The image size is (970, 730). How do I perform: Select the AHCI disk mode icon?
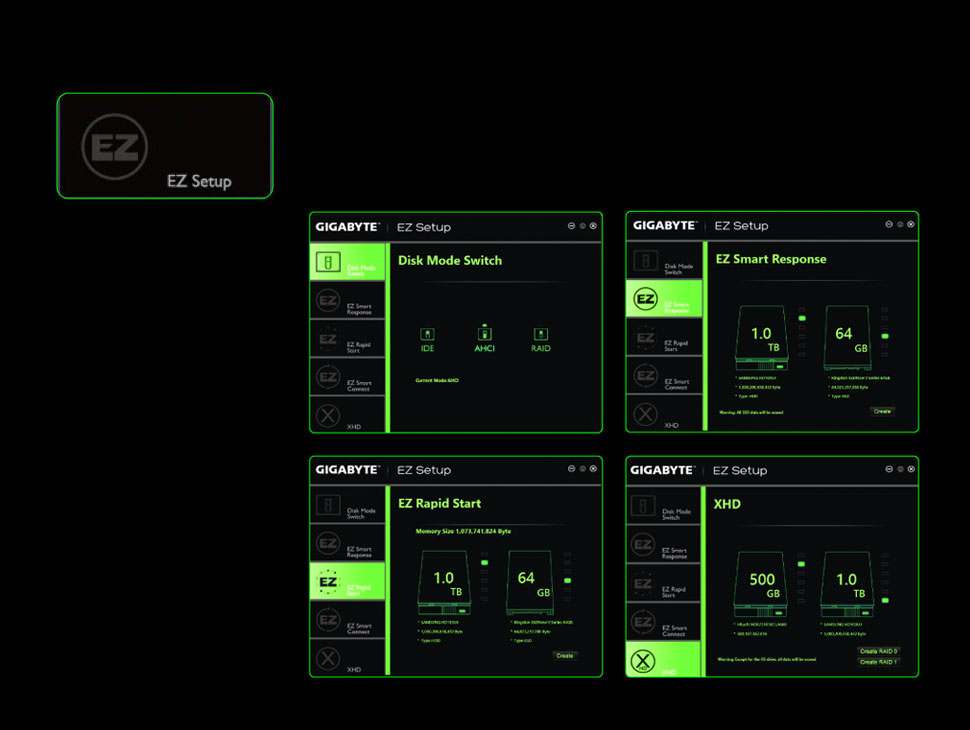click(484, 335)
